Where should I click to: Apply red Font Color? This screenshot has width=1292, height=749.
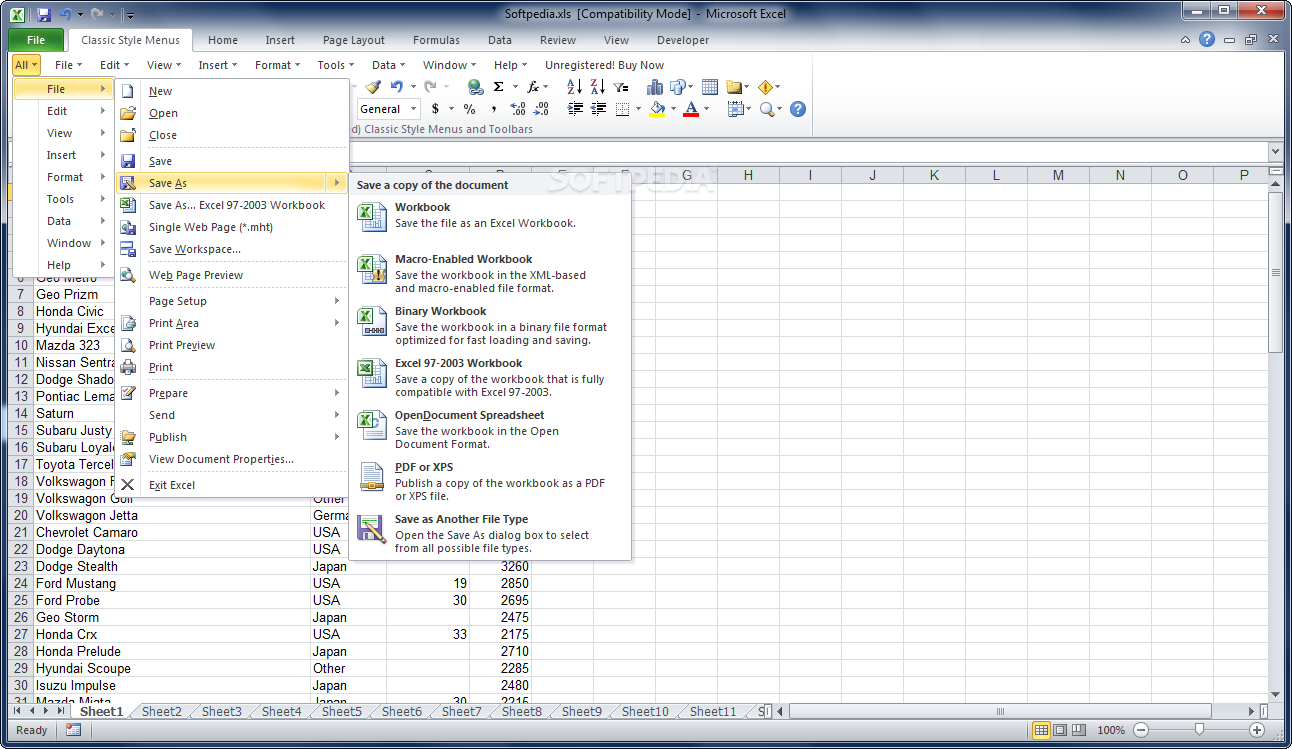click(x=691, y=109)
